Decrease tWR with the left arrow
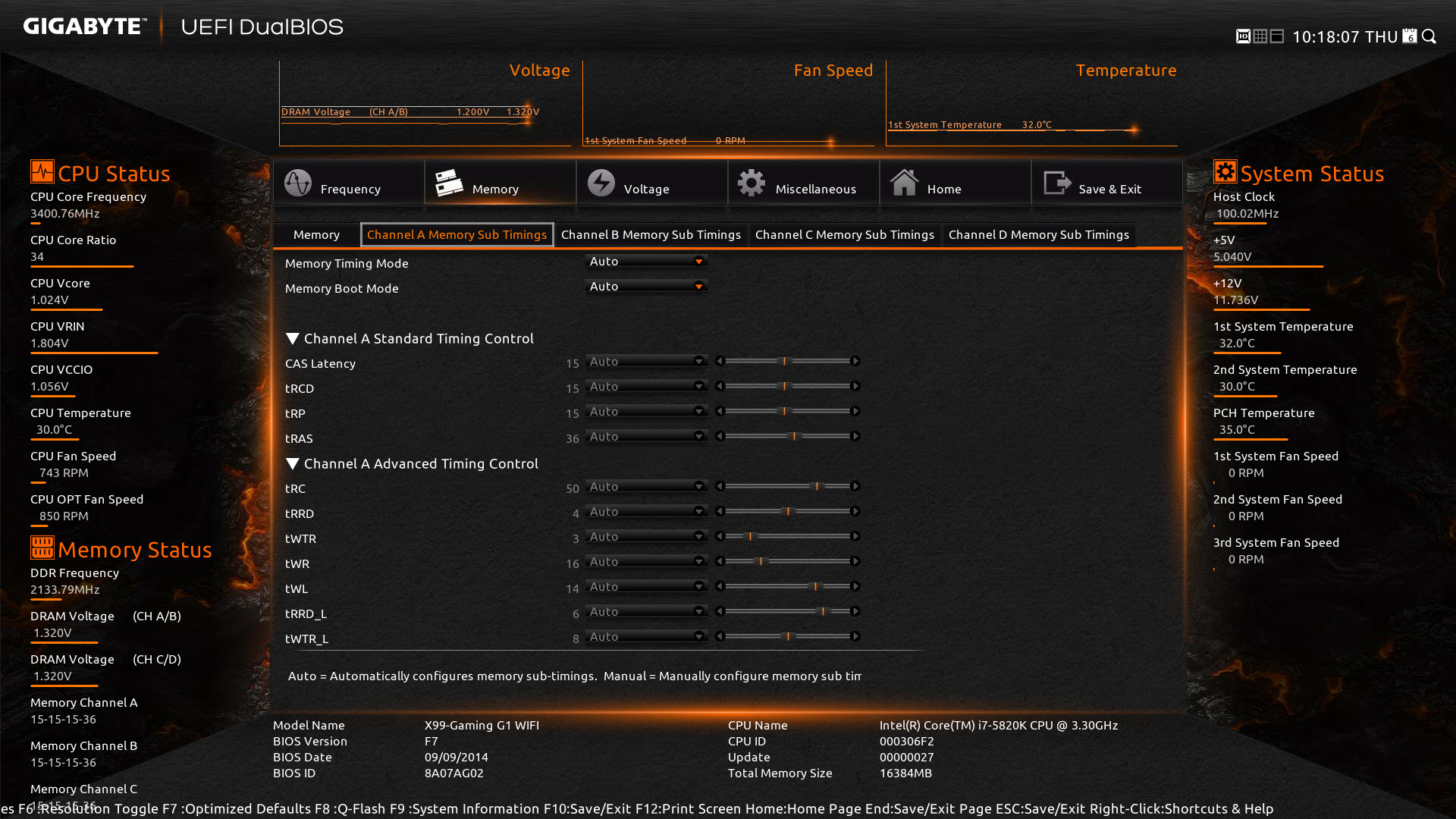The width and height of the screenshot is (1456, 819). coord(720,562)
